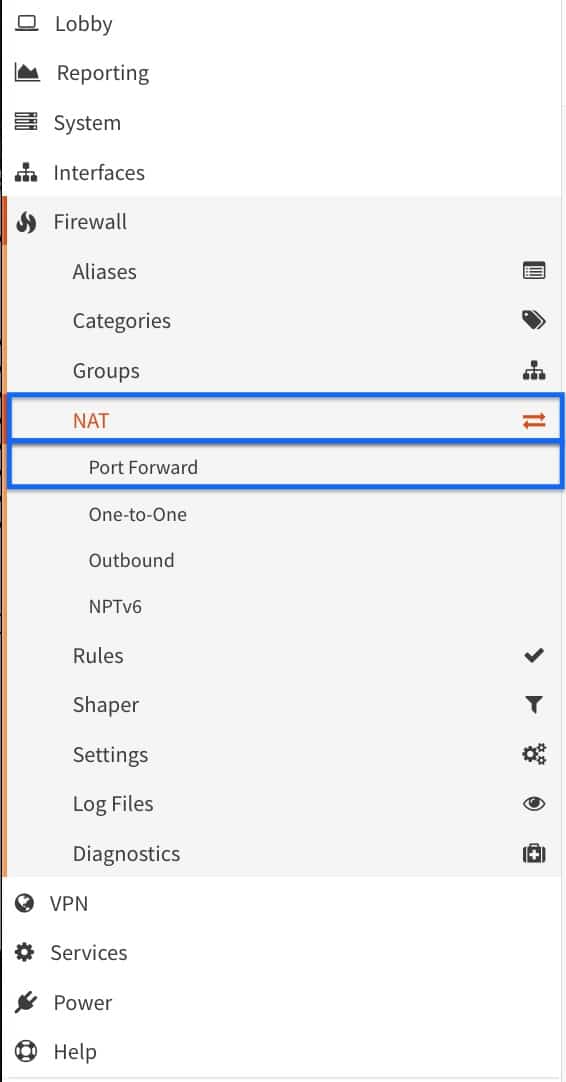
Task: Click the Groups sitemap icon
Action: (x=534, y=371)
